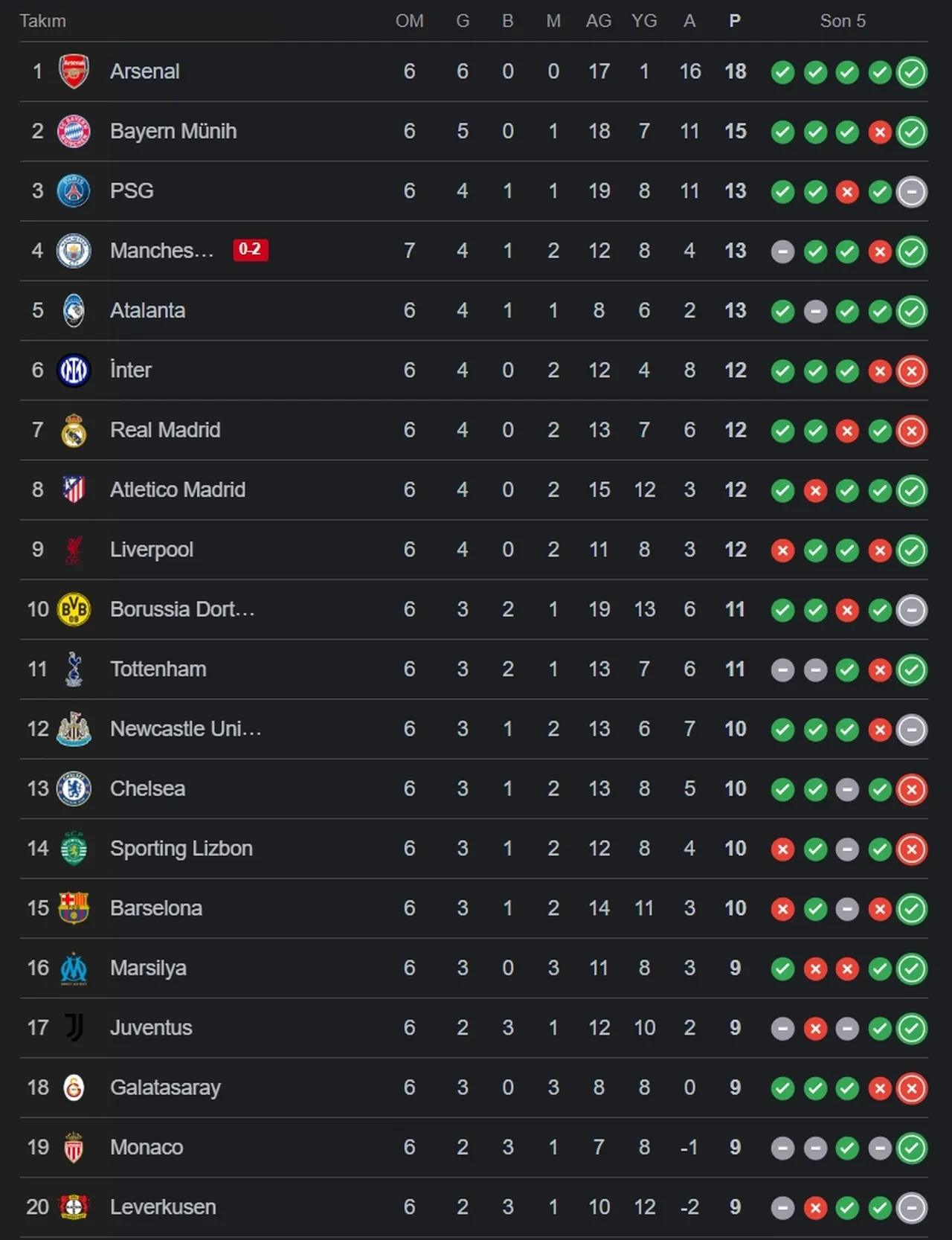Click the Takım column header
The image size is (952, 1240).
[x=42, y=21]
